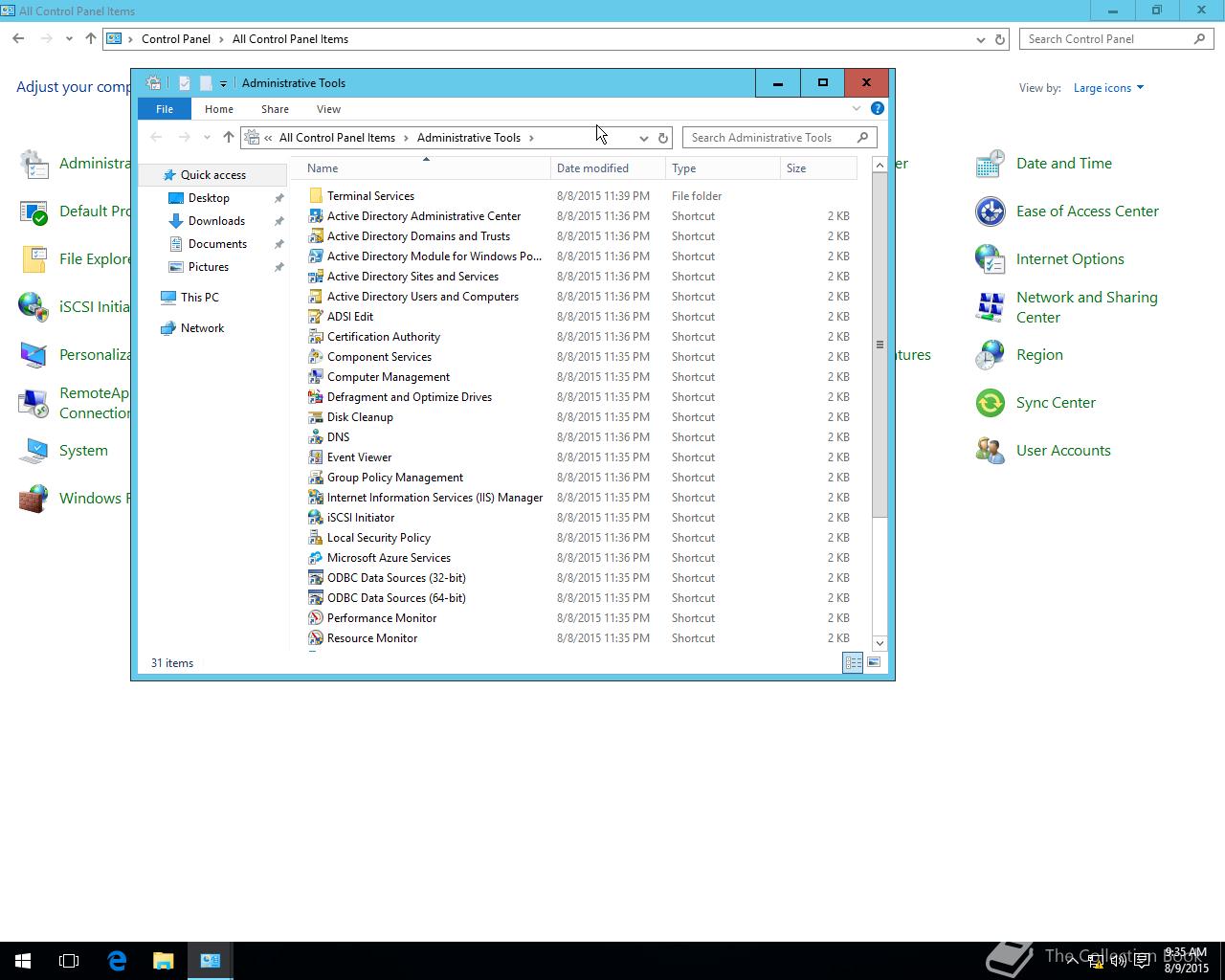Select DNS shortcut icon

(315, 437)
